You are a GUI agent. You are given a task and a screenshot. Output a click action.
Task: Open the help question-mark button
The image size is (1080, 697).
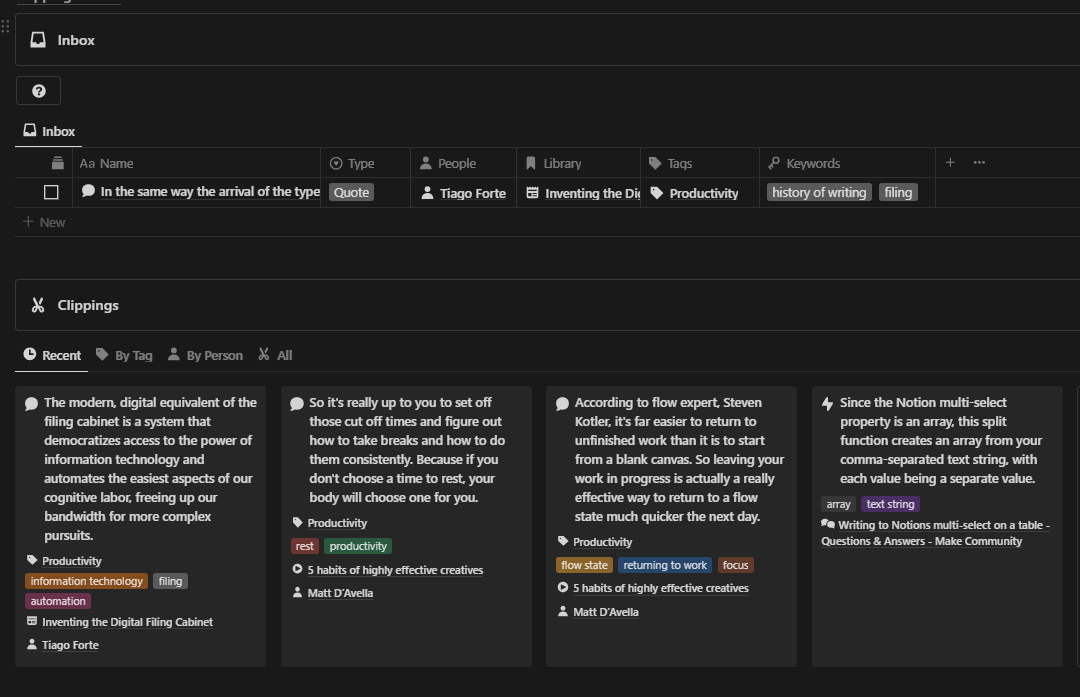(x=38, y=90)
